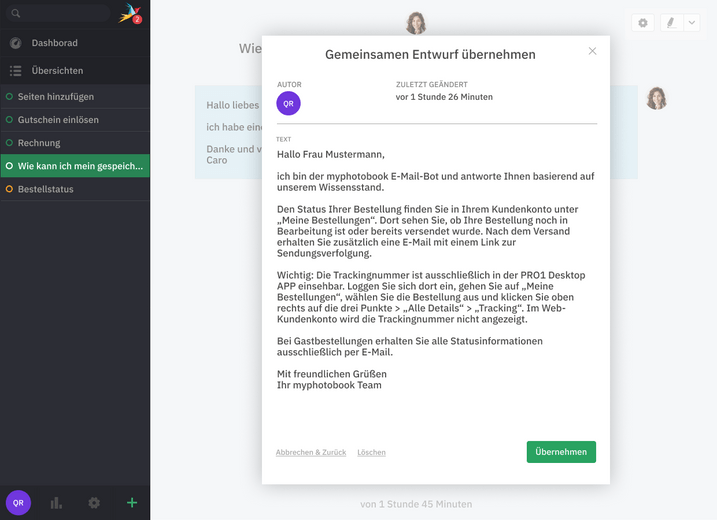Select Wie kann ich mein gespeich... item
717x520 pixels.
tap(75, 166)
